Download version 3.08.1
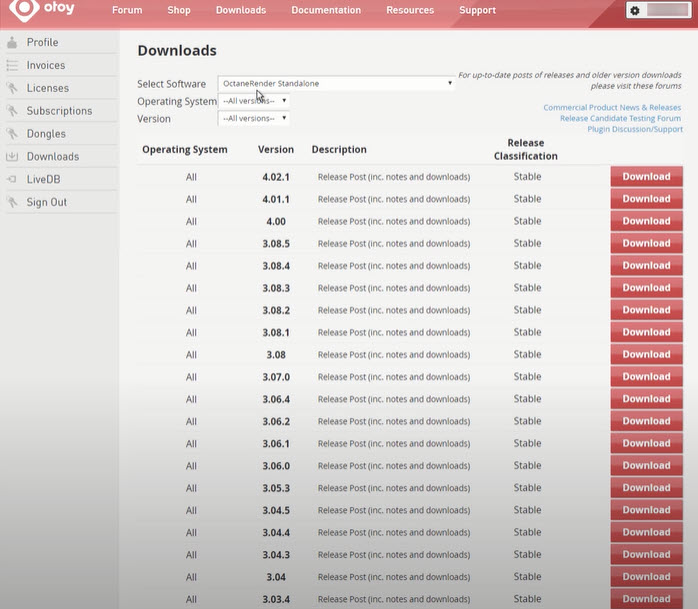The width and height of the screenshot is (698, 609). click(646, 333)
